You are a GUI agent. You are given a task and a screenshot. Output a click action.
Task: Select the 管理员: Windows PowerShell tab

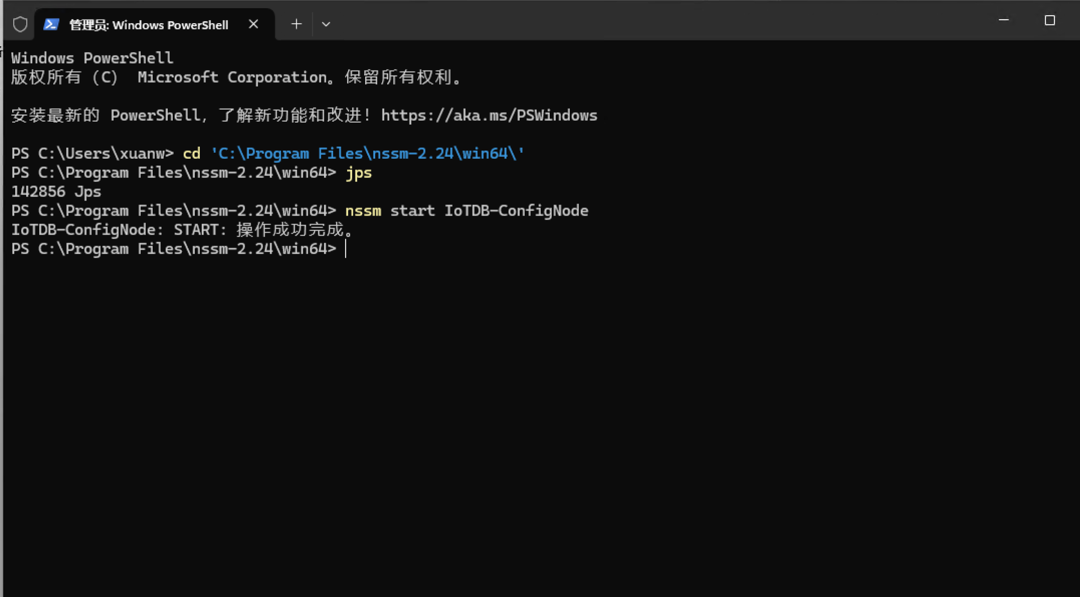click(x=148, y=24)
